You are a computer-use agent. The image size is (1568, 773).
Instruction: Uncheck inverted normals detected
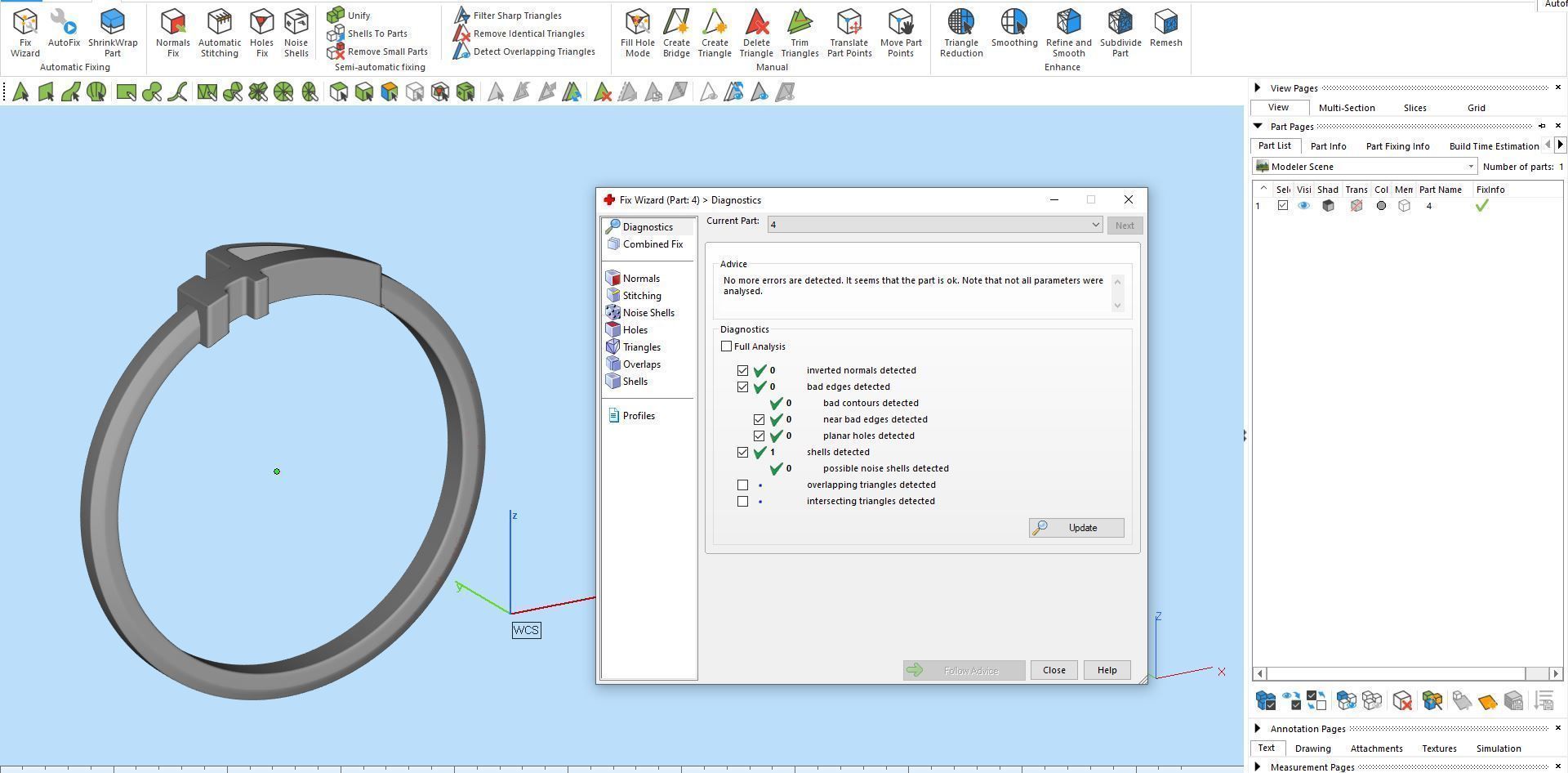742,370
